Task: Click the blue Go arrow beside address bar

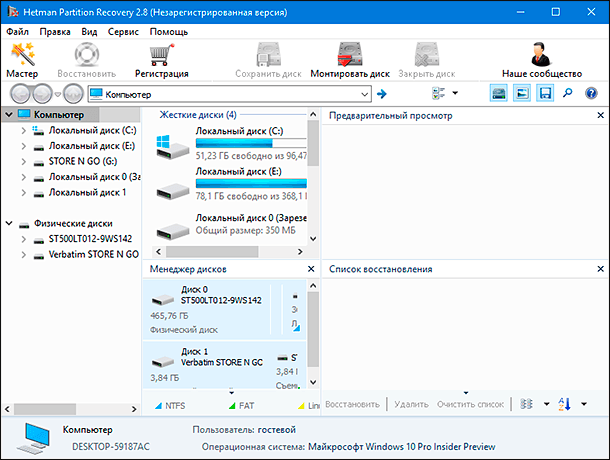Action: [x=382, y=94]
